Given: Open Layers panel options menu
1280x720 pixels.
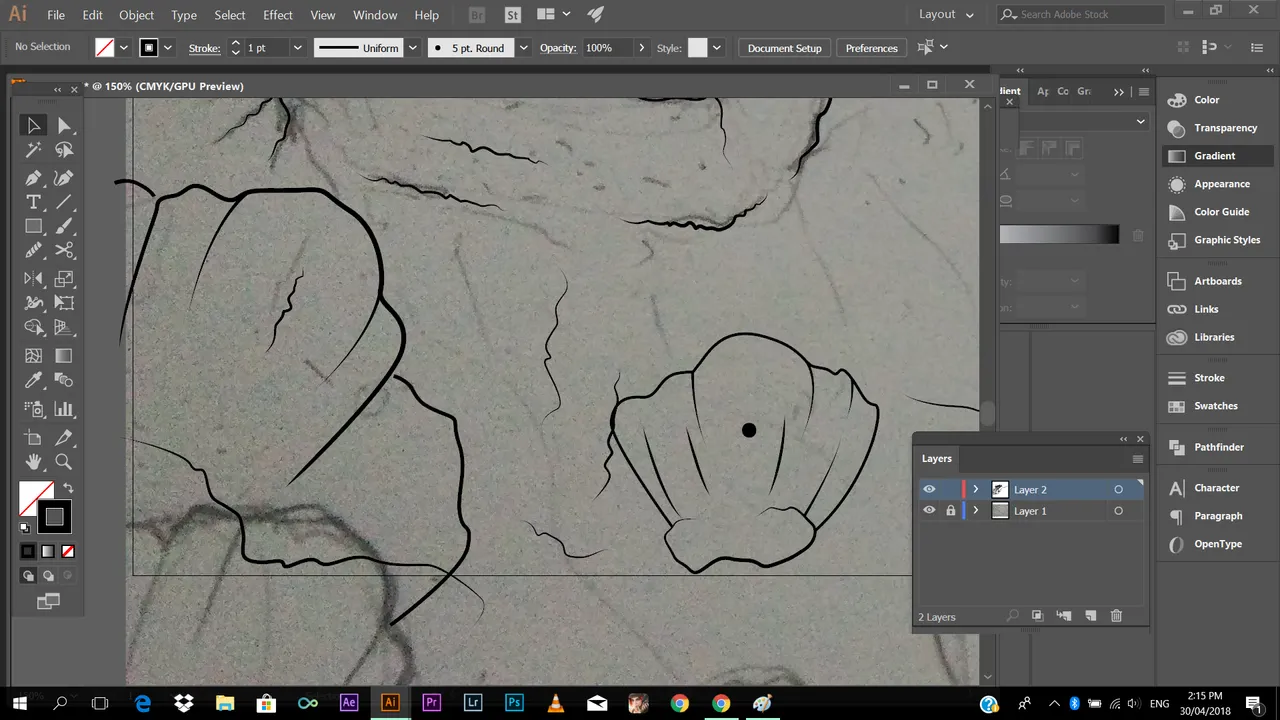Looking at the screenshot, I should (x=1137, y=459).
